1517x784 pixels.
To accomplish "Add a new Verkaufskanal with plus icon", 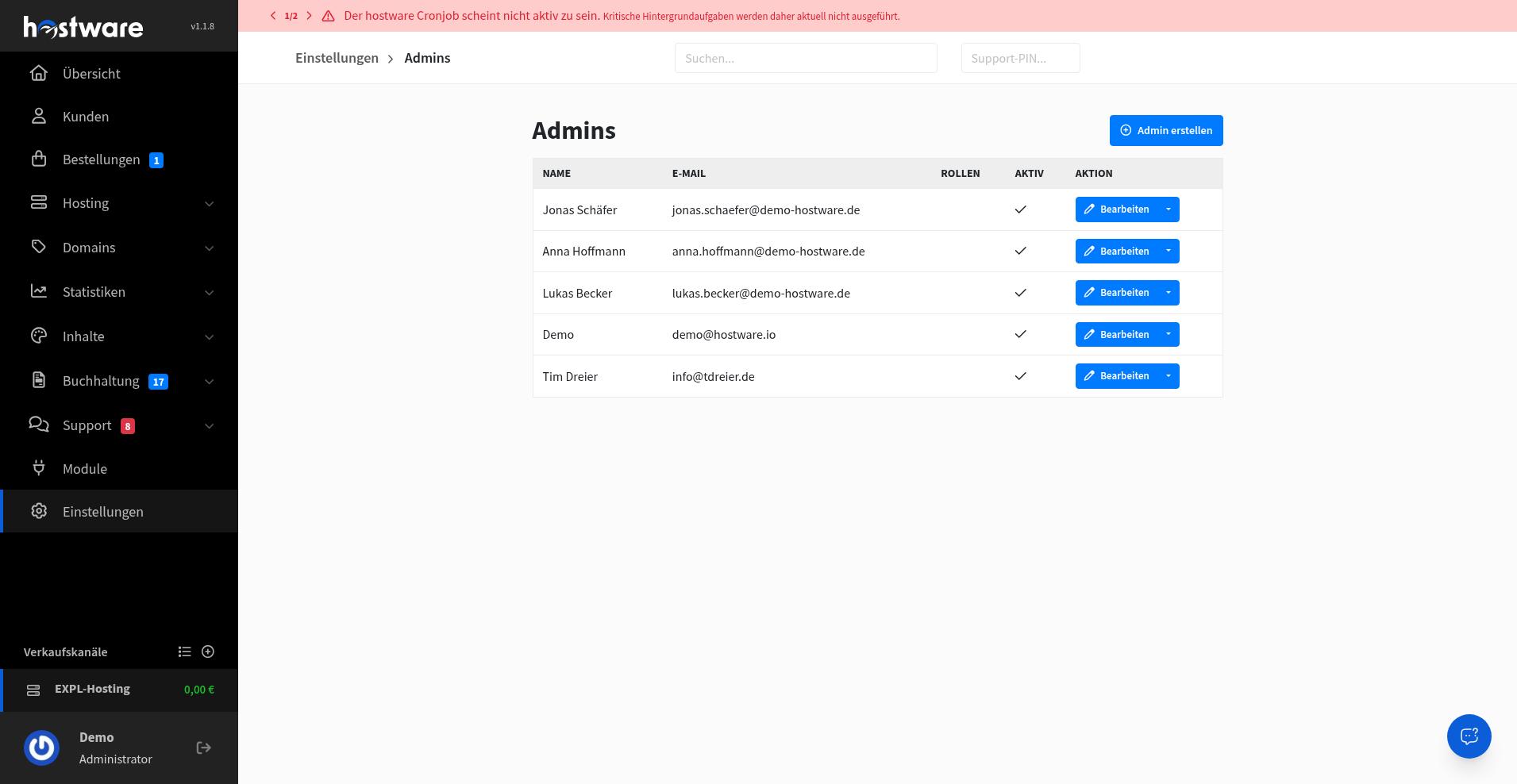I will 208,651.
